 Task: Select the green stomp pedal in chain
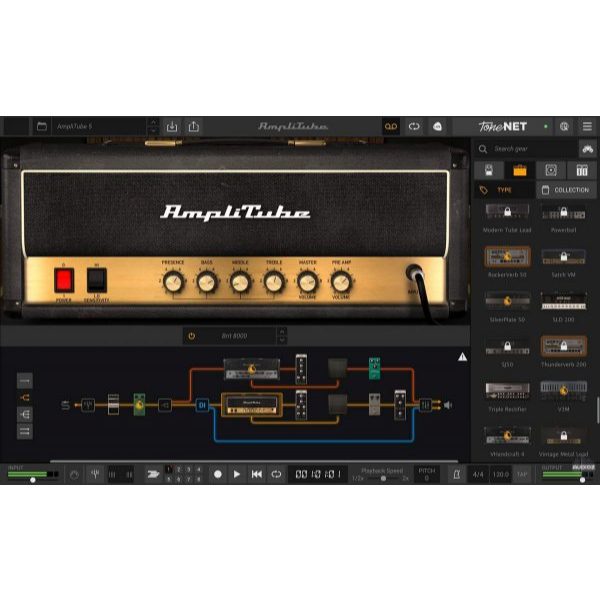coord(139,404)
